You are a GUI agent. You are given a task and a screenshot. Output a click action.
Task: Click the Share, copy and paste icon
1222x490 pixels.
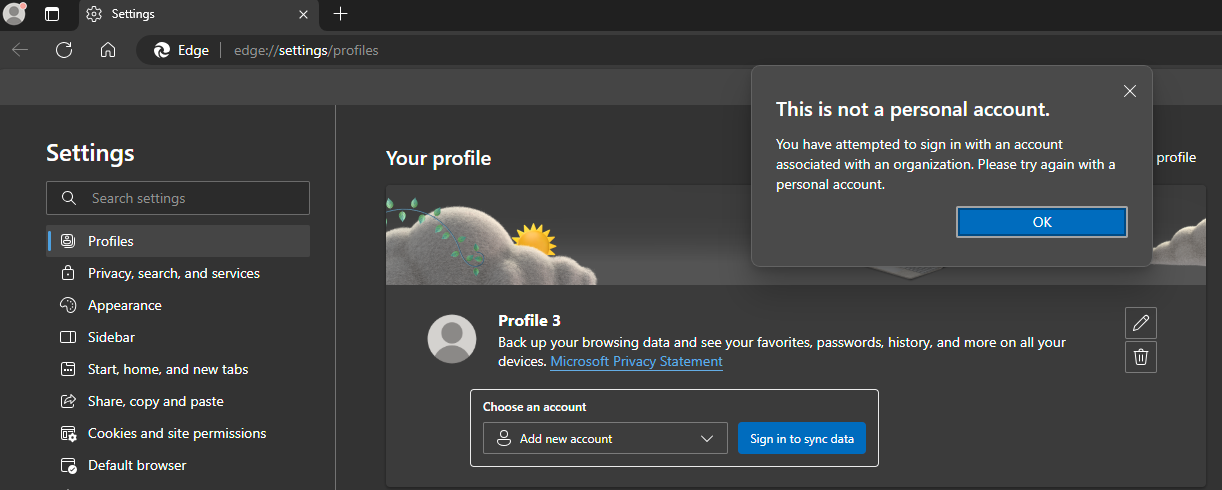[68, 401]
